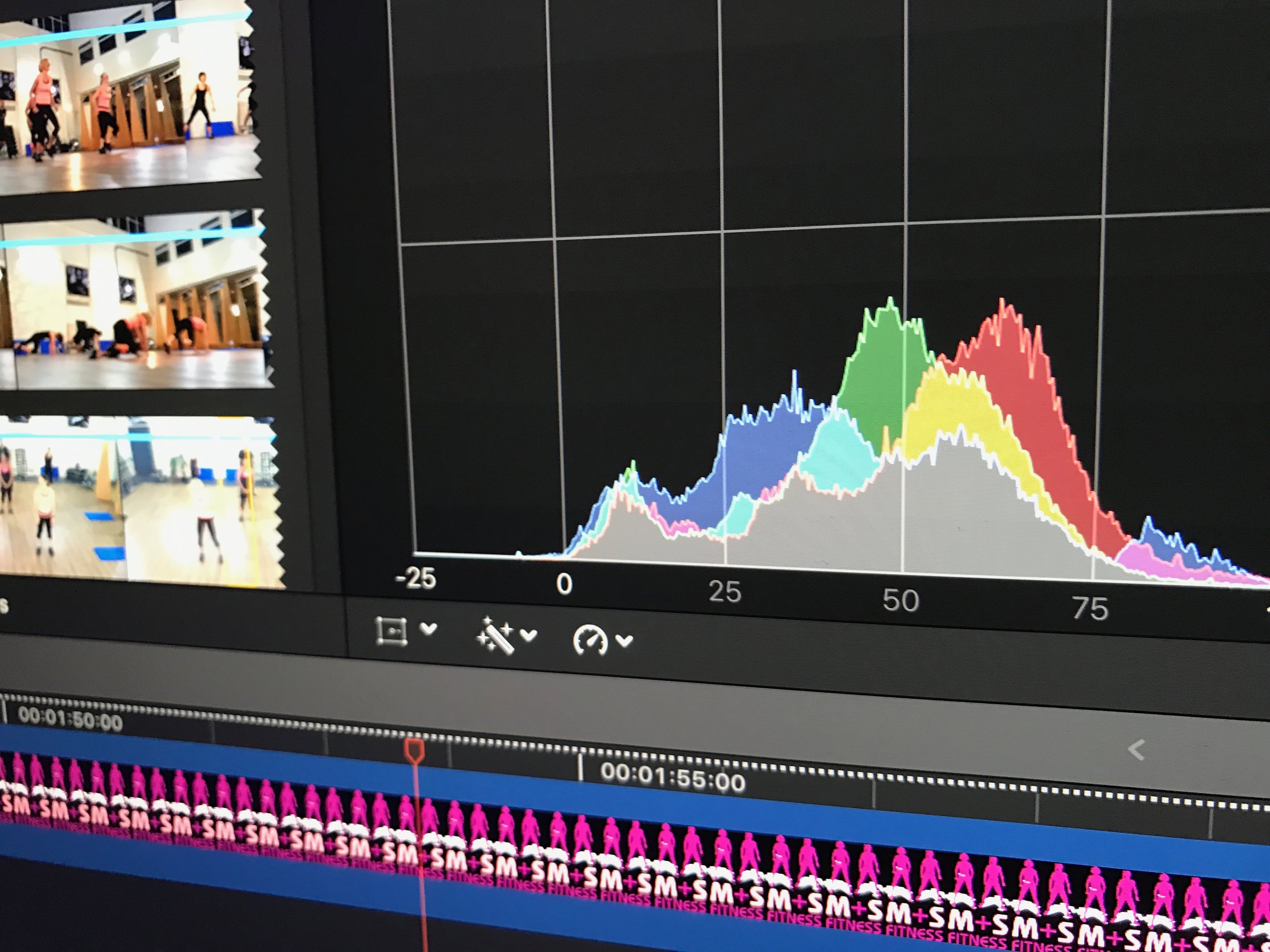This screenshot has width=1270, height=952.
Task: Select the Transform tool icon
Action: tap(392, 631)
